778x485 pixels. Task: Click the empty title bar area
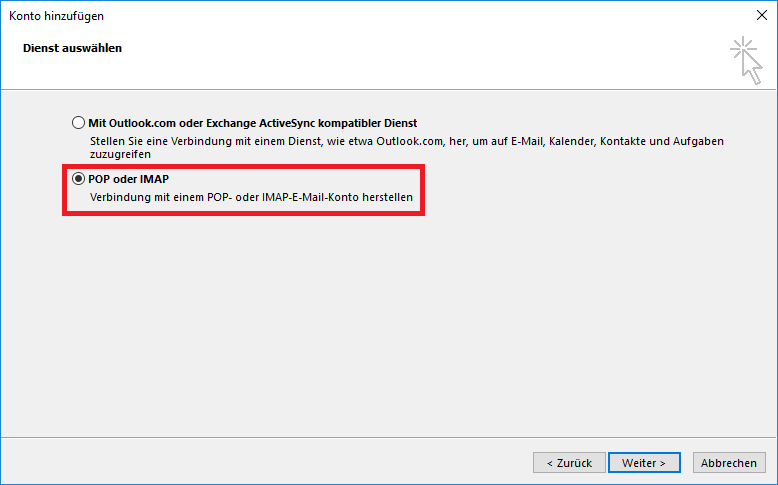(x=400, y=15)
